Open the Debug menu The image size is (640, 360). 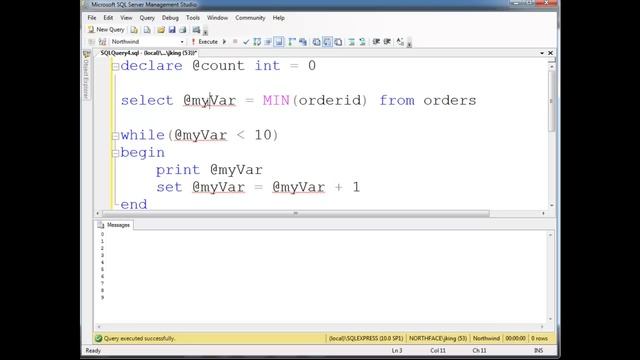tap(170, 18)
